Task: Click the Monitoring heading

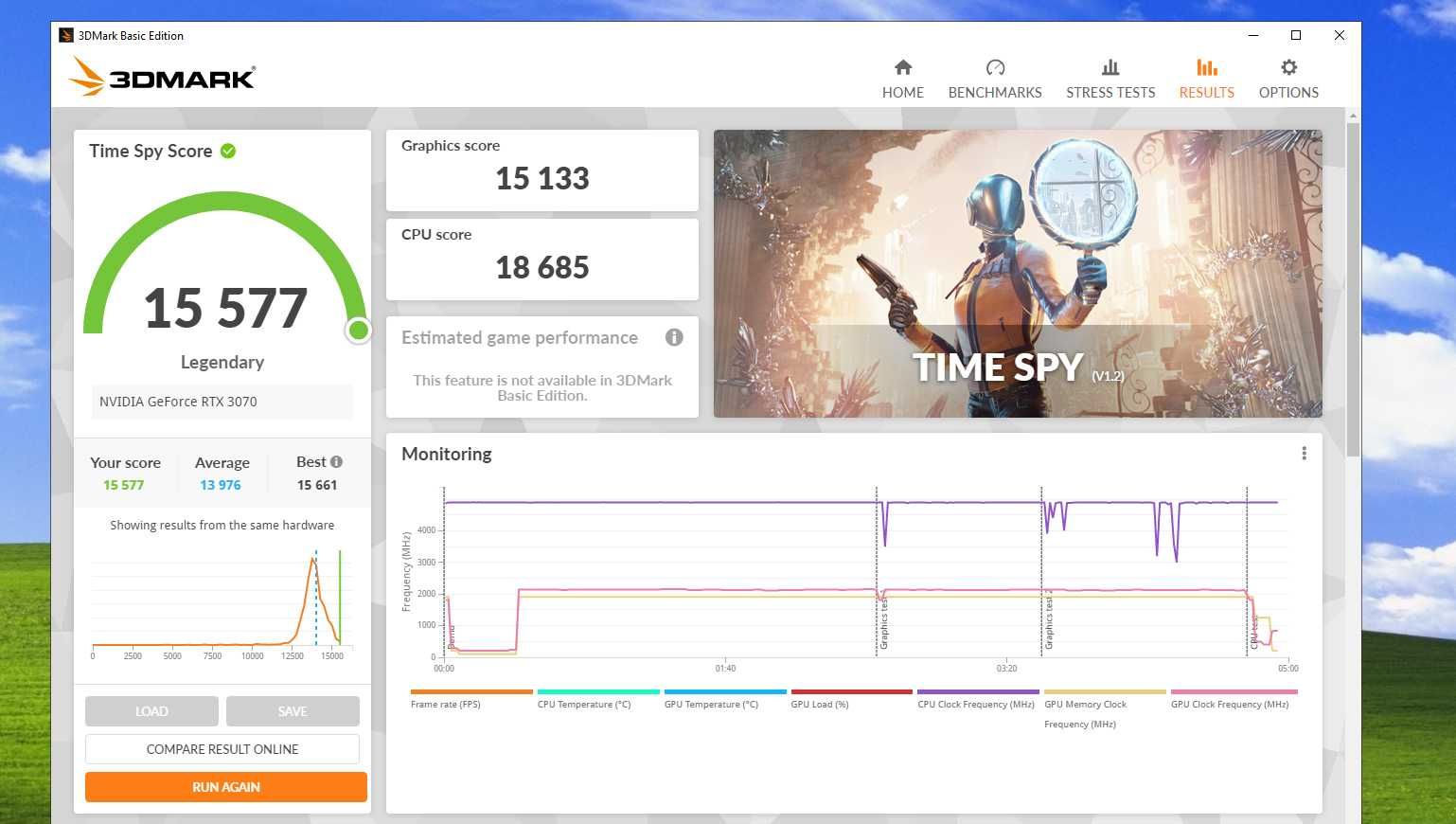Action: [x=447, y=454]
